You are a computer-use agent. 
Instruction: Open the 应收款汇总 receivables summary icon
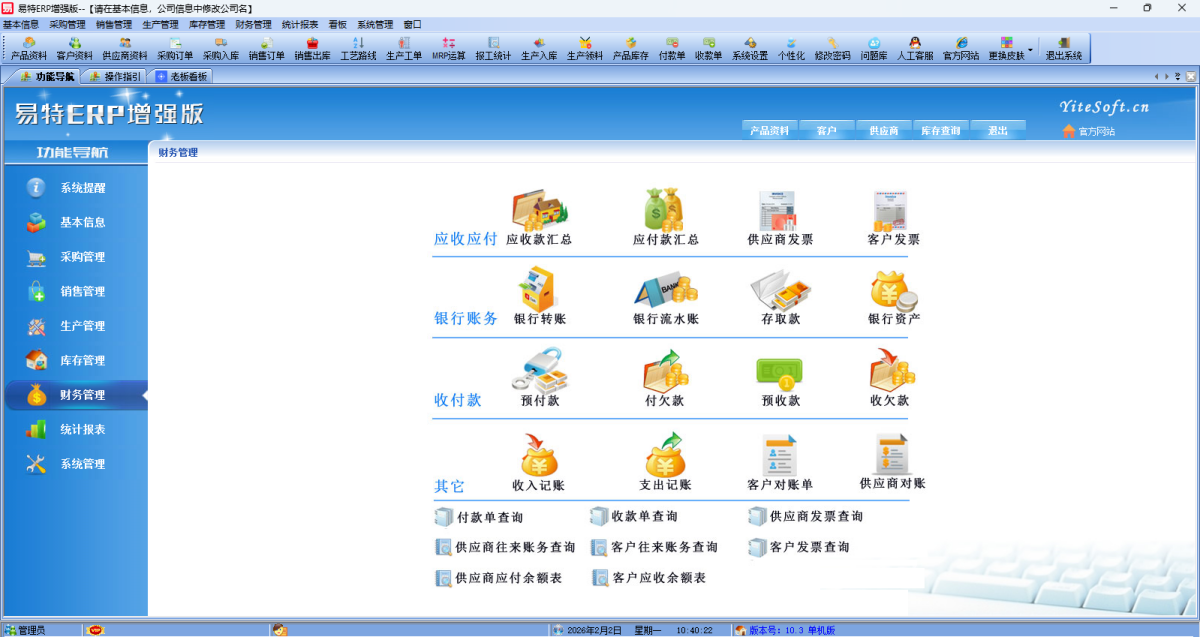tap(540, 212)
